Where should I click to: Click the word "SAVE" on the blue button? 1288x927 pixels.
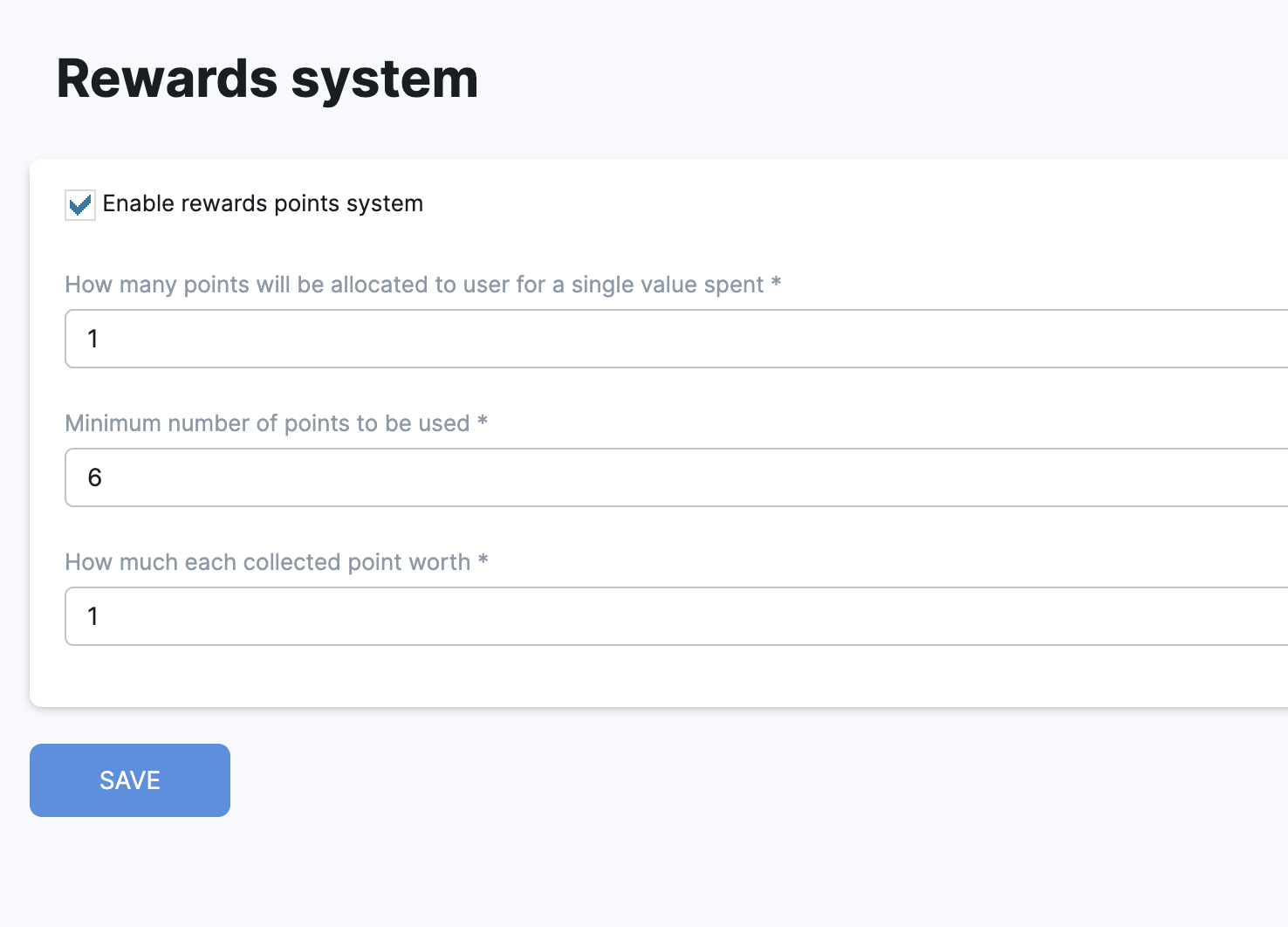point(130,780)
